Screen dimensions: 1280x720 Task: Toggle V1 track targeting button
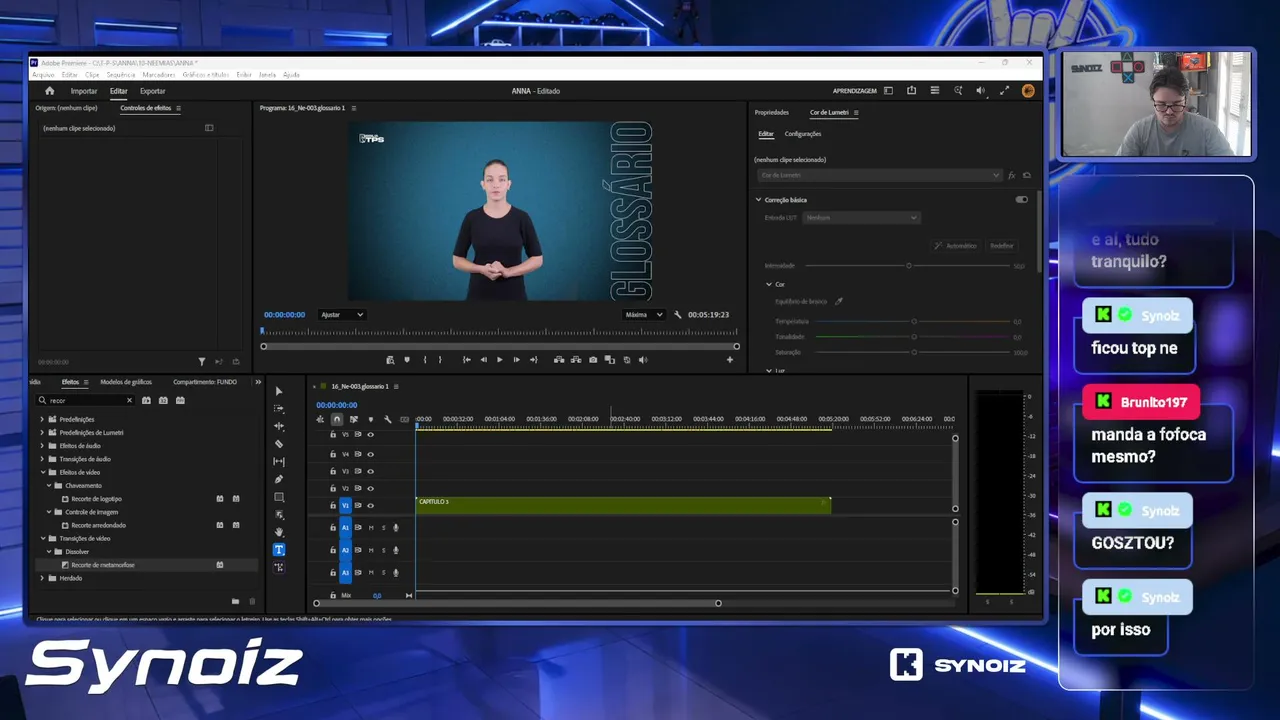tap(345, 506)
